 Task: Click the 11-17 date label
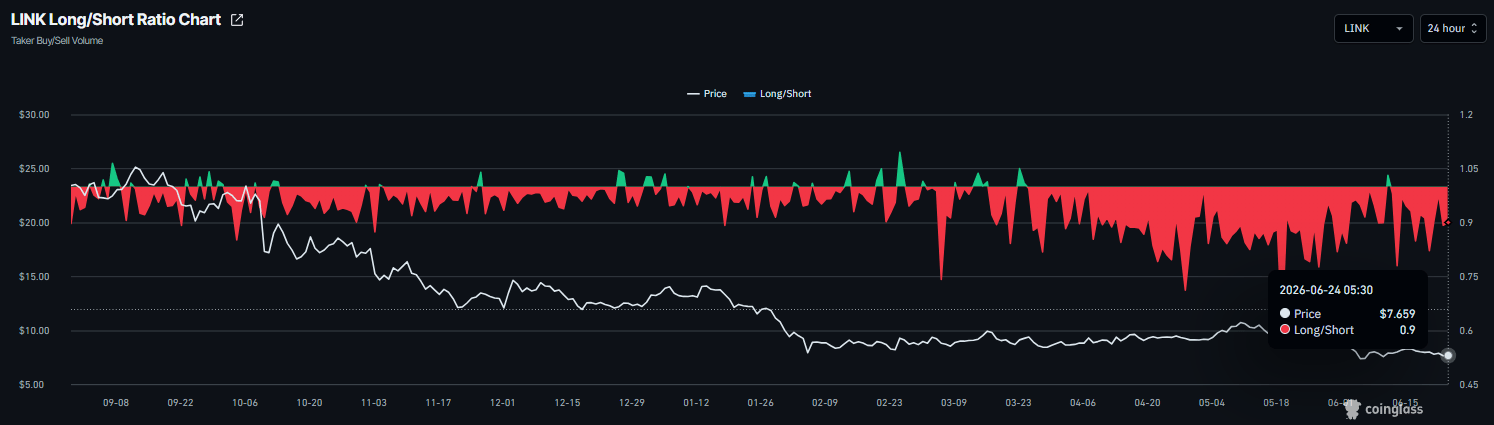439,403
